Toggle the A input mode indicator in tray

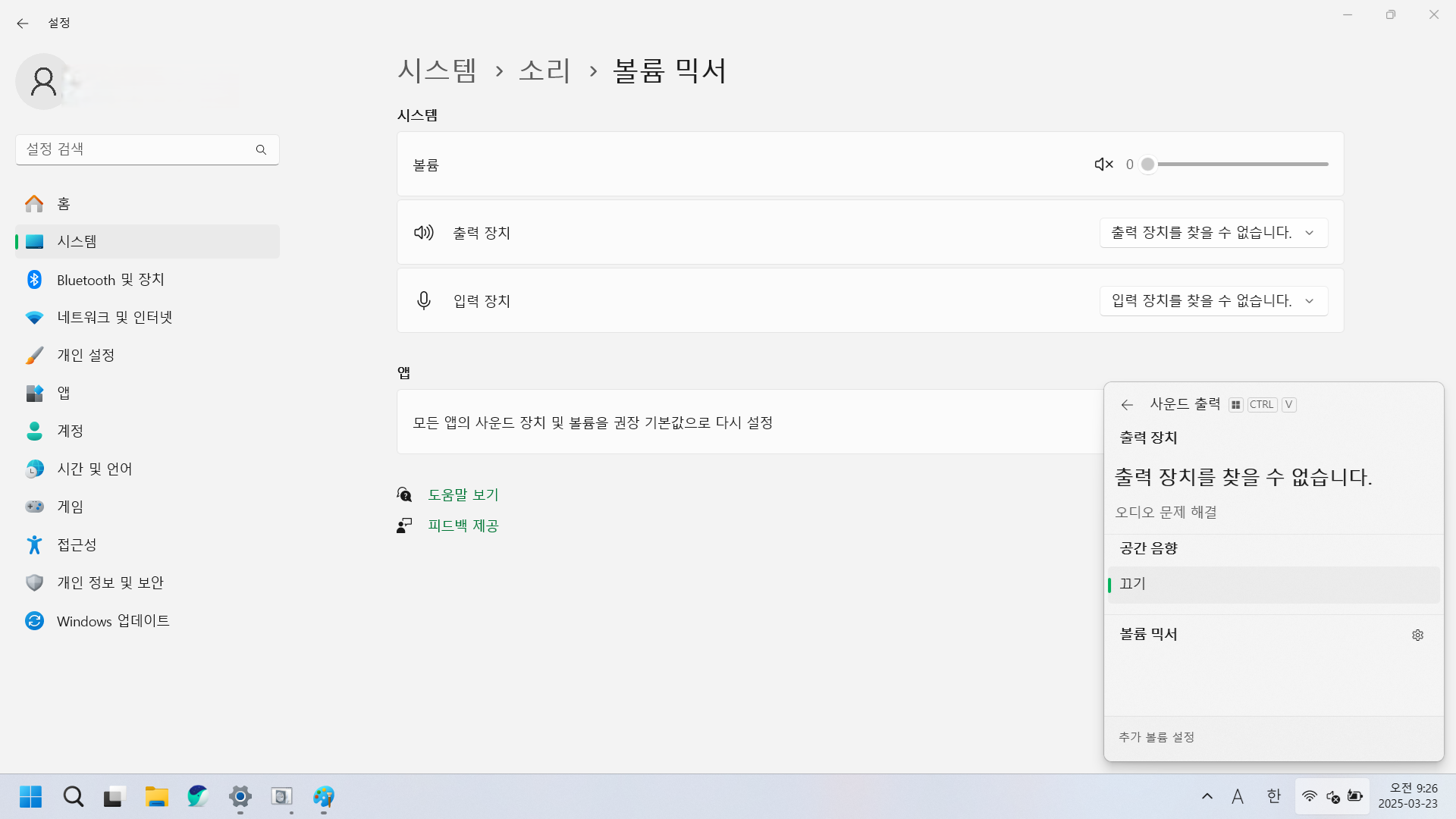point(1238,796)
